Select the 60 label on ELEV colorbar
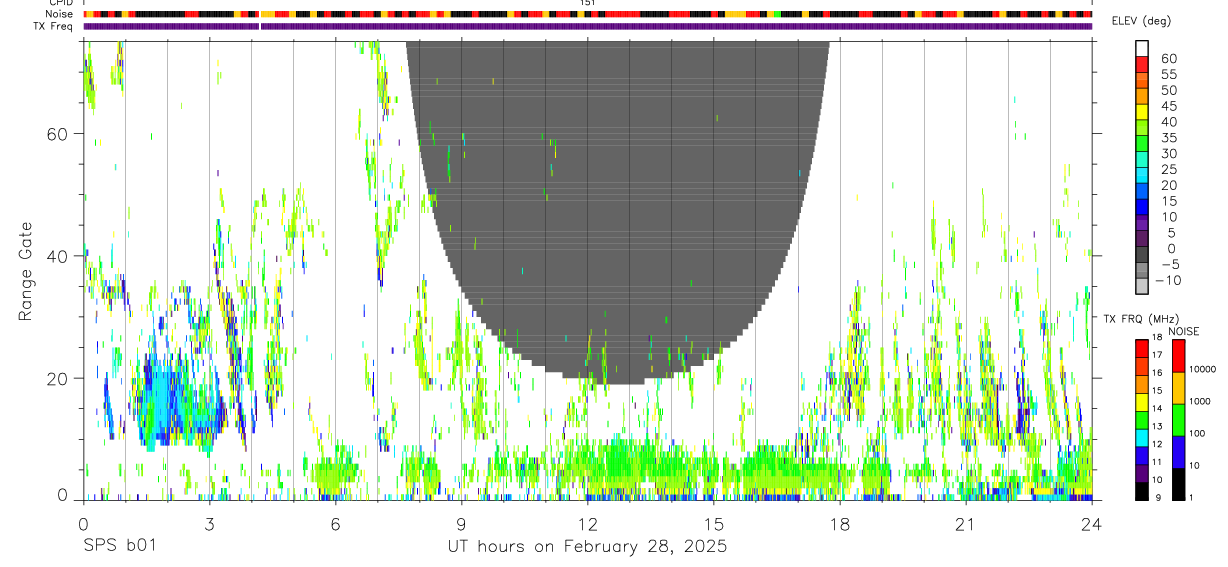Screen dimensions: 1228x567 (1167, 58)
